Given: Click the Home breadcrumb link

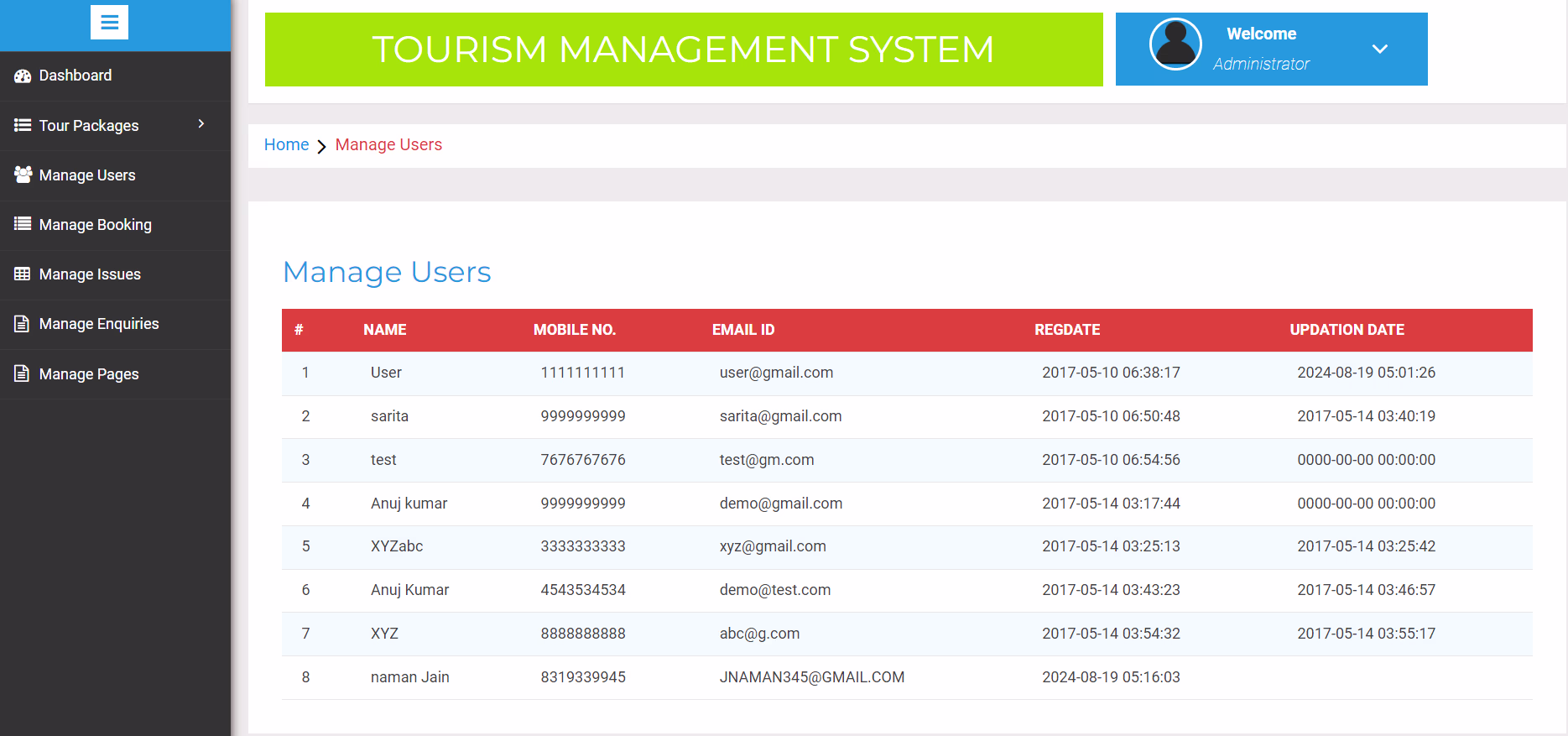Looking at the screenshot, I should 286,144.
